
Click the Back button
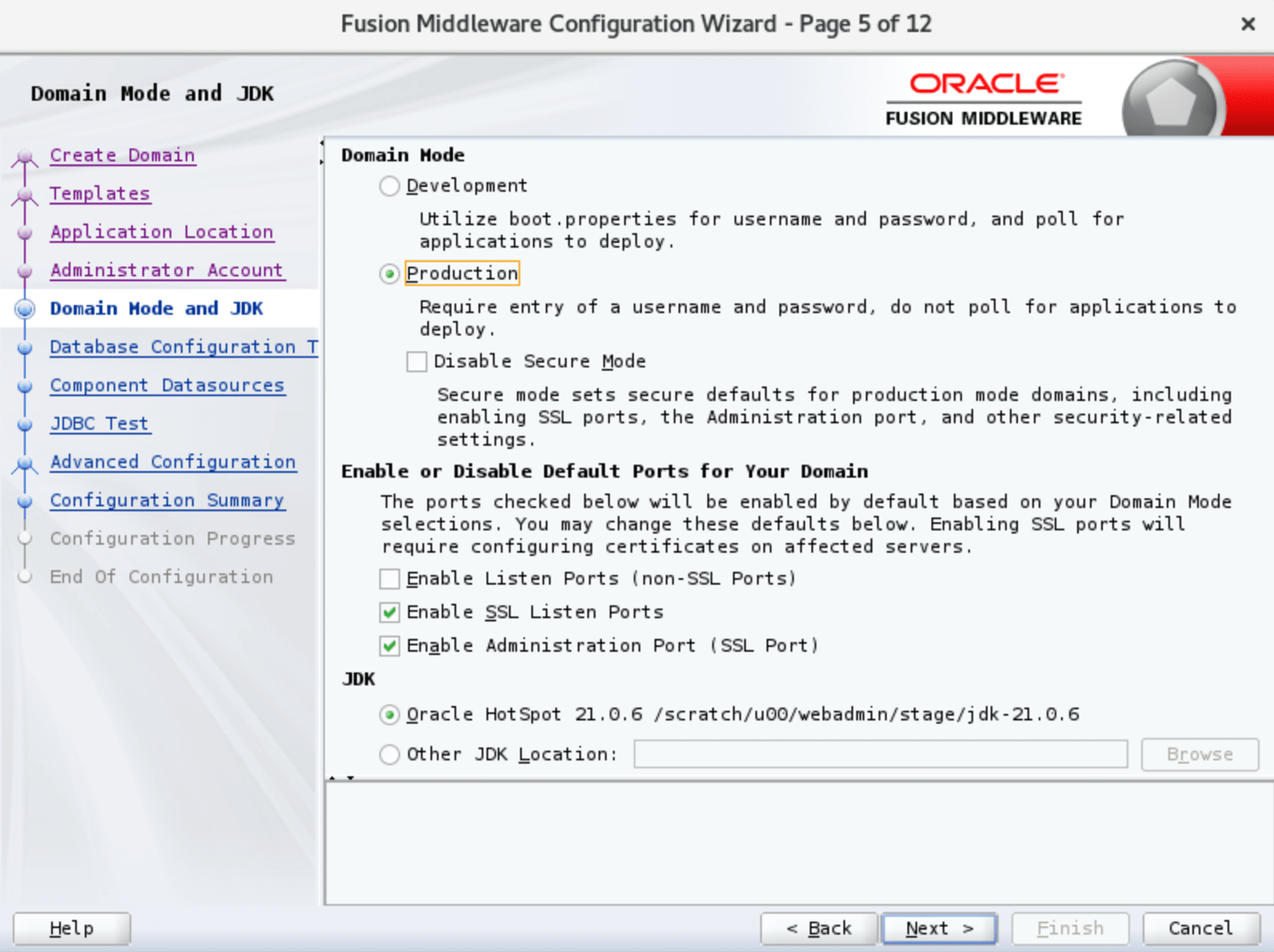point(818,929)
